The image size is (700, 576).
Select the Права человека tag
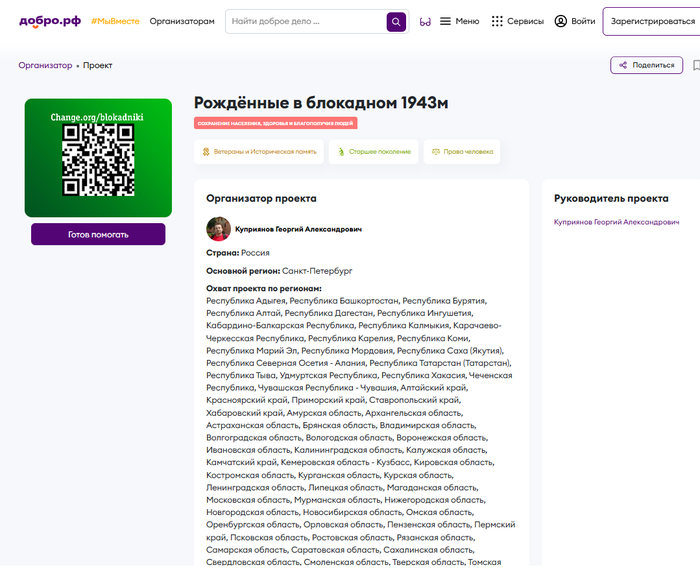(x=462, y=152)
